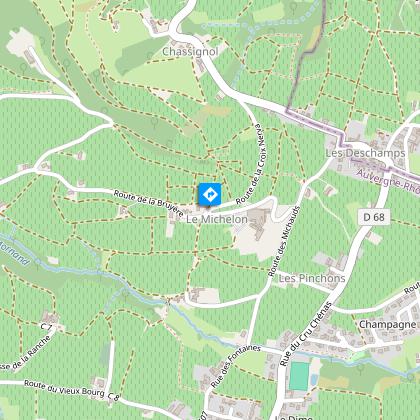Screen dimensions: 420x420
Task: Click the Route des Michauds label
Action: [x=284, y=241]
